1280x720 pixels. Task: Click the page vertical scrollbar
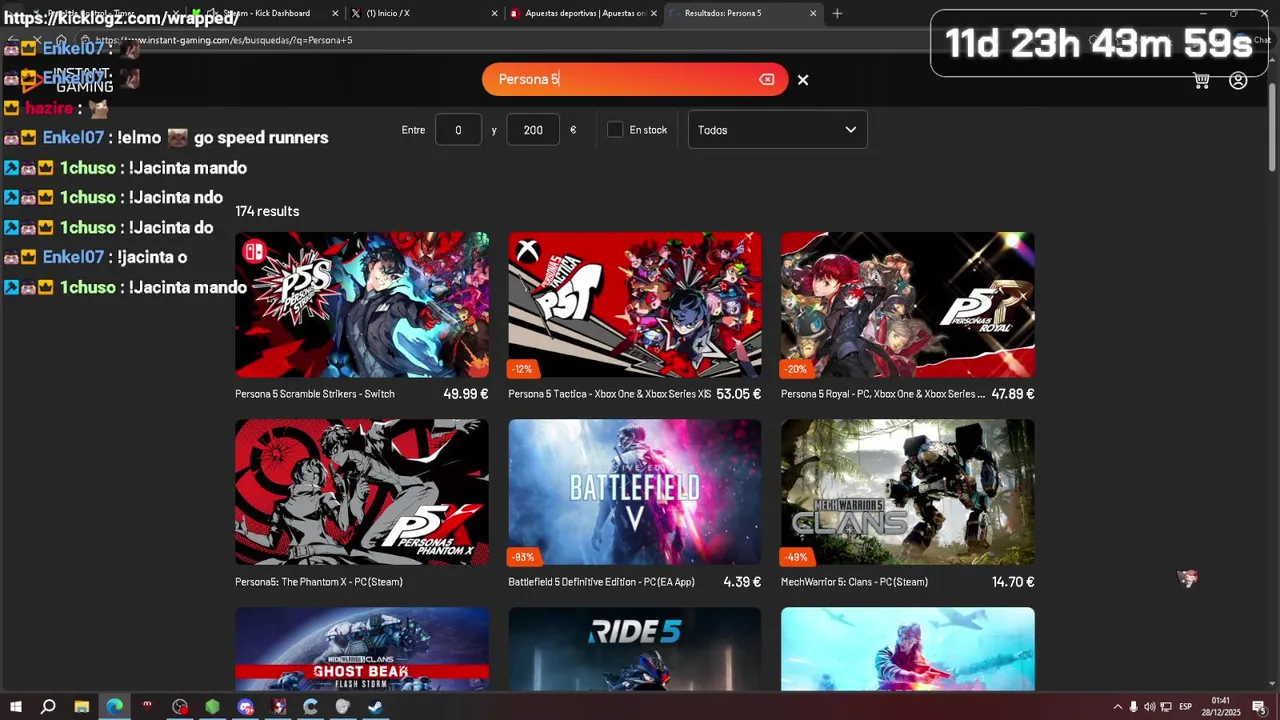[1273, 130]
